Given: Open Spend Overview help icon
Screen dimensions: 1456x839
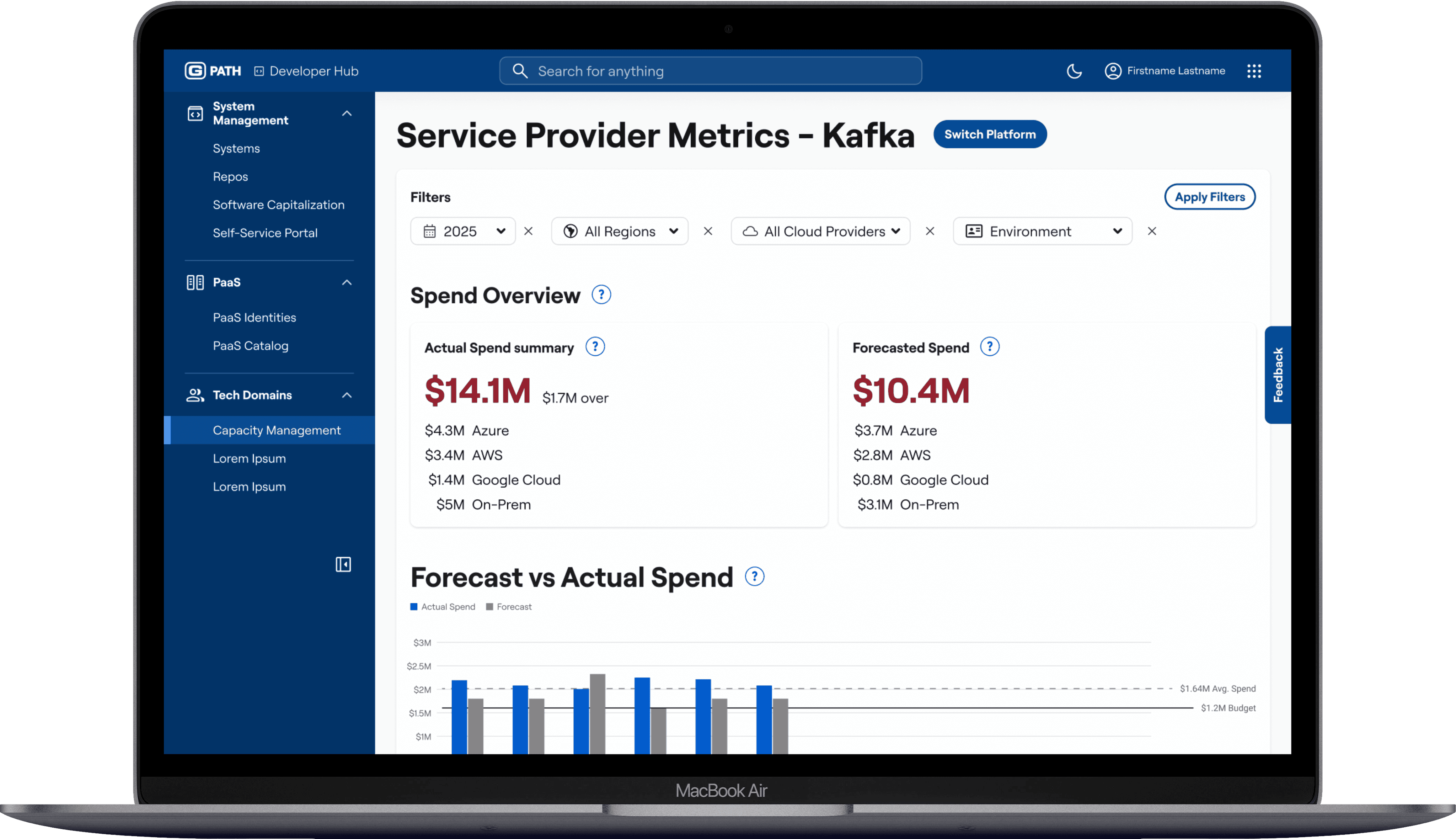Looking at the screenshot, I should 601,295.
